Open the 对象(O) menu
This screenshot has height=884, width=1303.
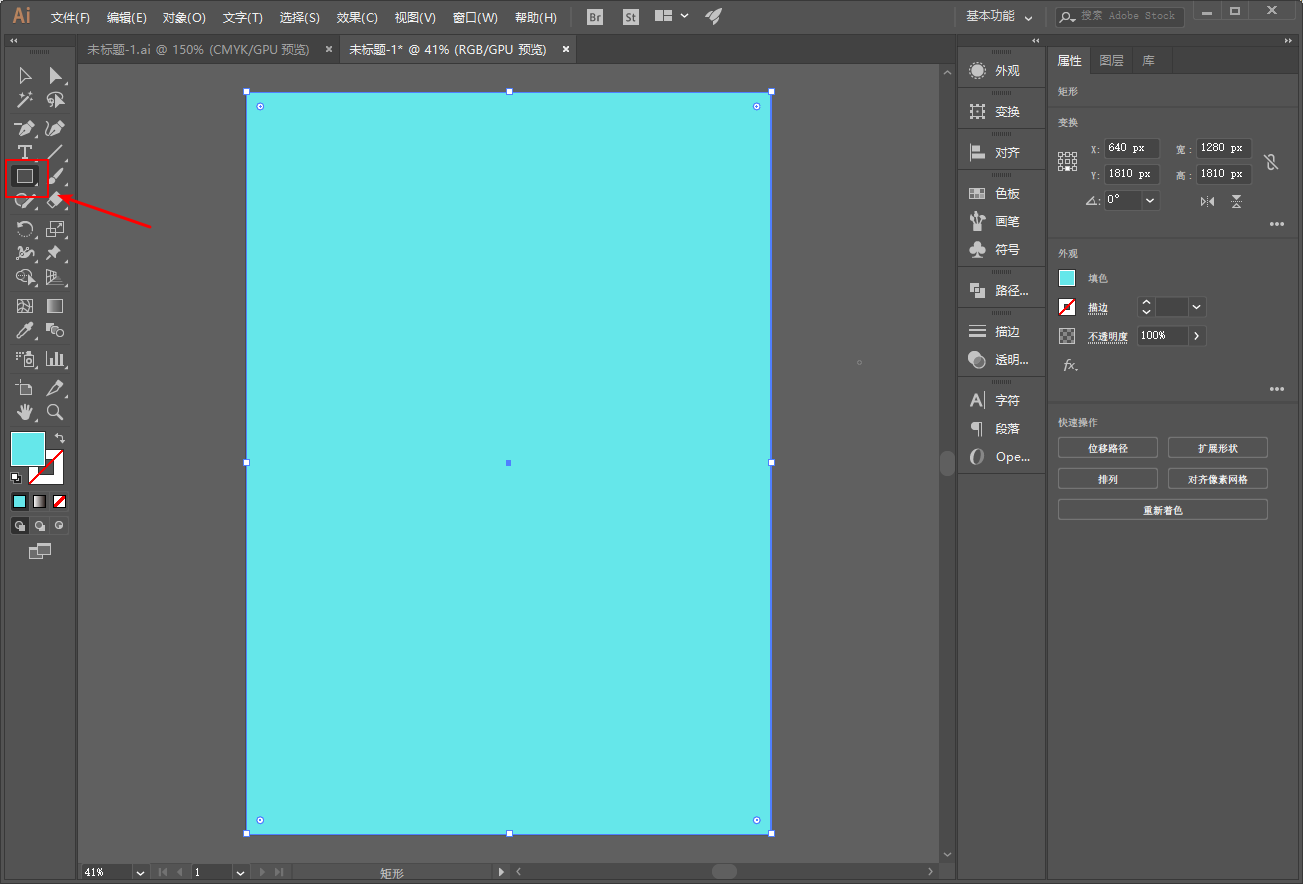184,18
